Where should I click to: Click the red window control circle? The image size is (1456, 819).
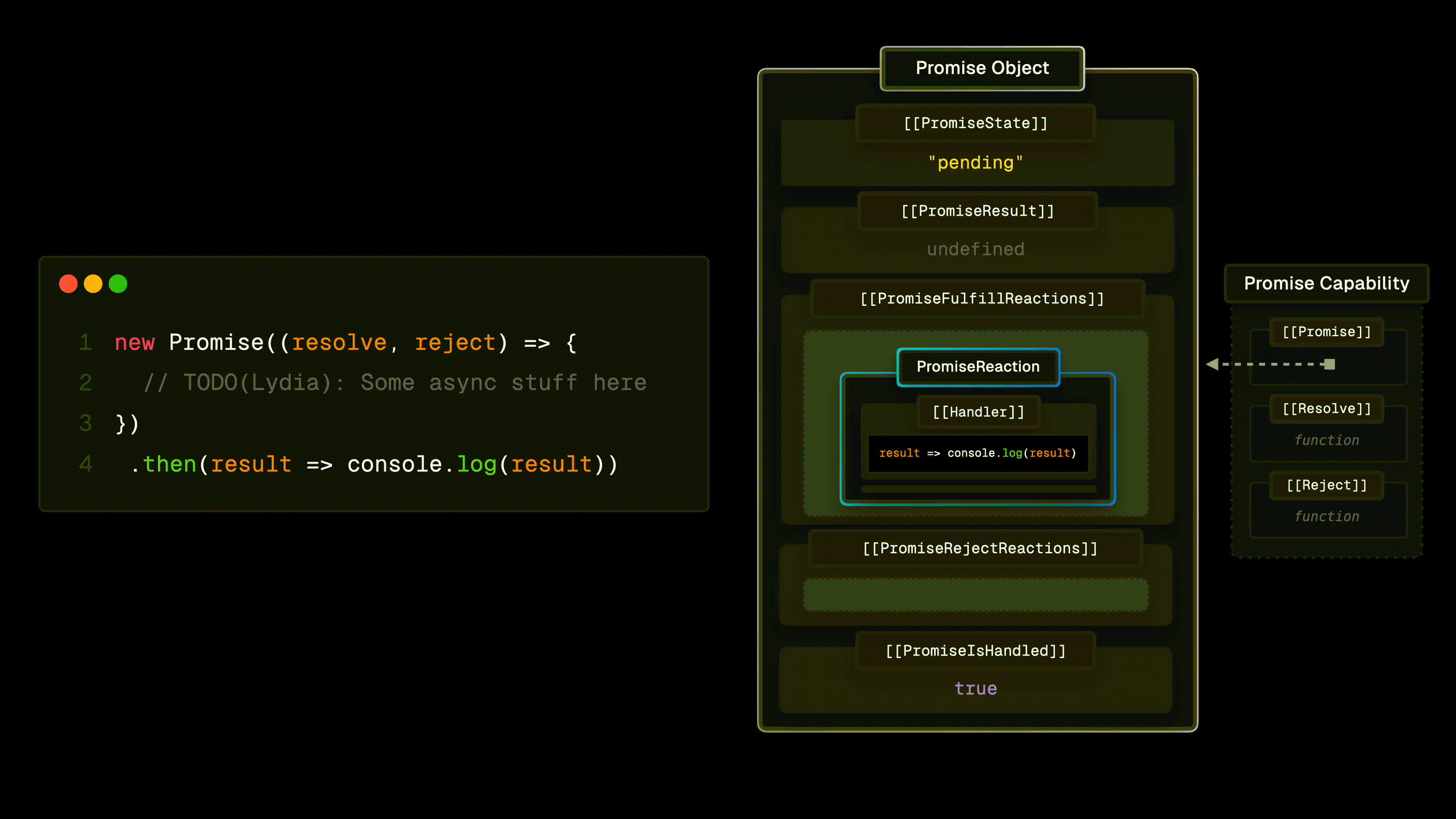[68, 283]
